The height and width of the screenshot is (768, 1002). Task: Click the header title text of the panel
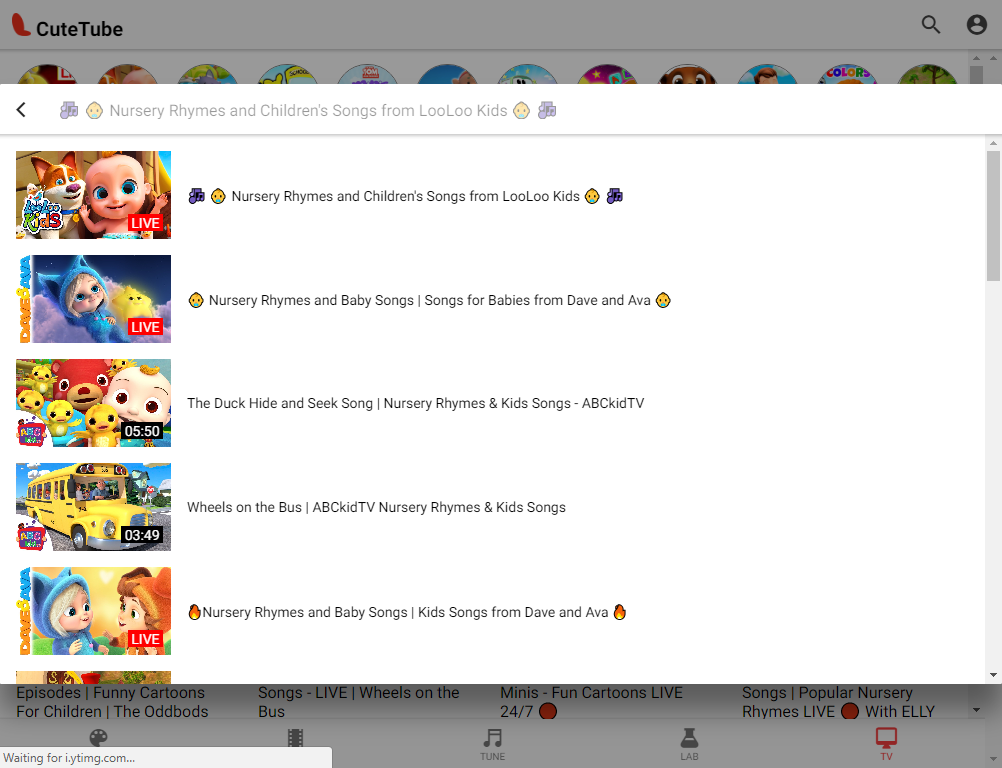(x=308, y=111)
